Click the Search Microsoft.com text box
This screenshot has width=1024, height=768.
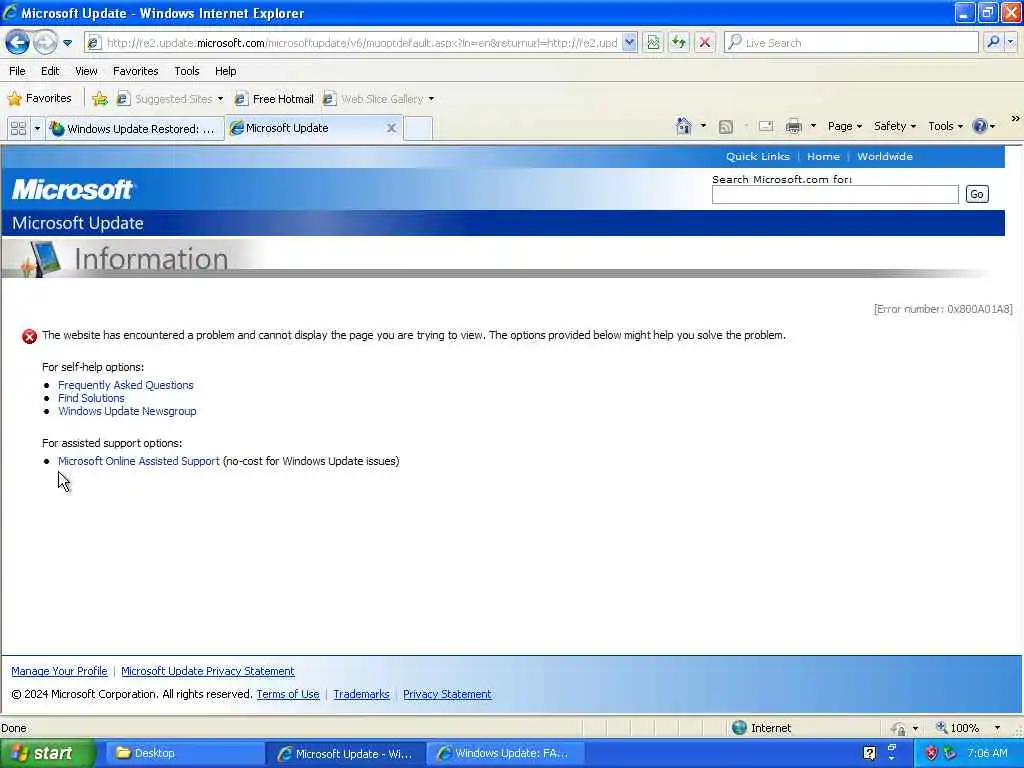point(835,195)
